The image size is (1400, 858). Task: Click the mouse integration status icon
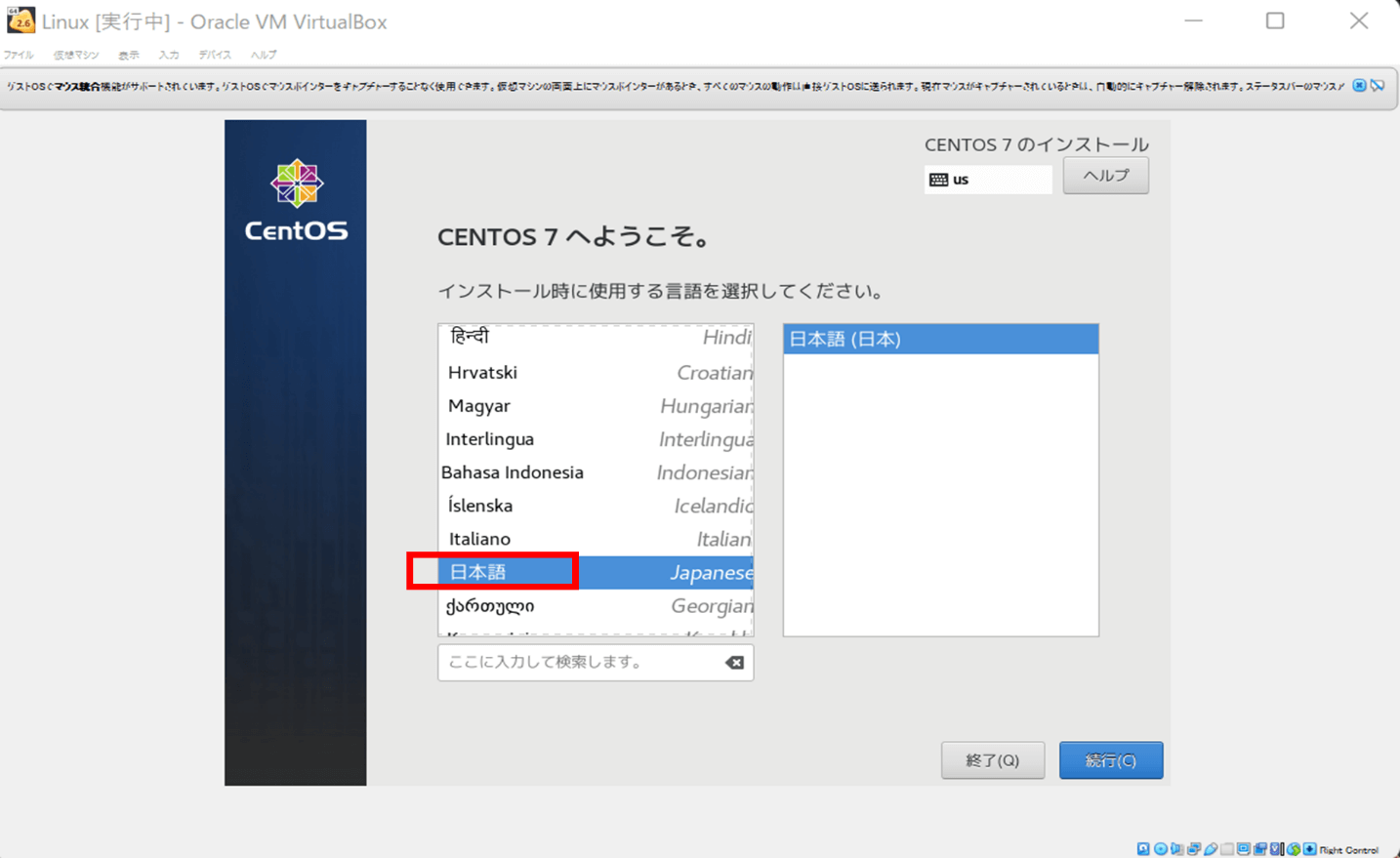(x=1294, y=849)
